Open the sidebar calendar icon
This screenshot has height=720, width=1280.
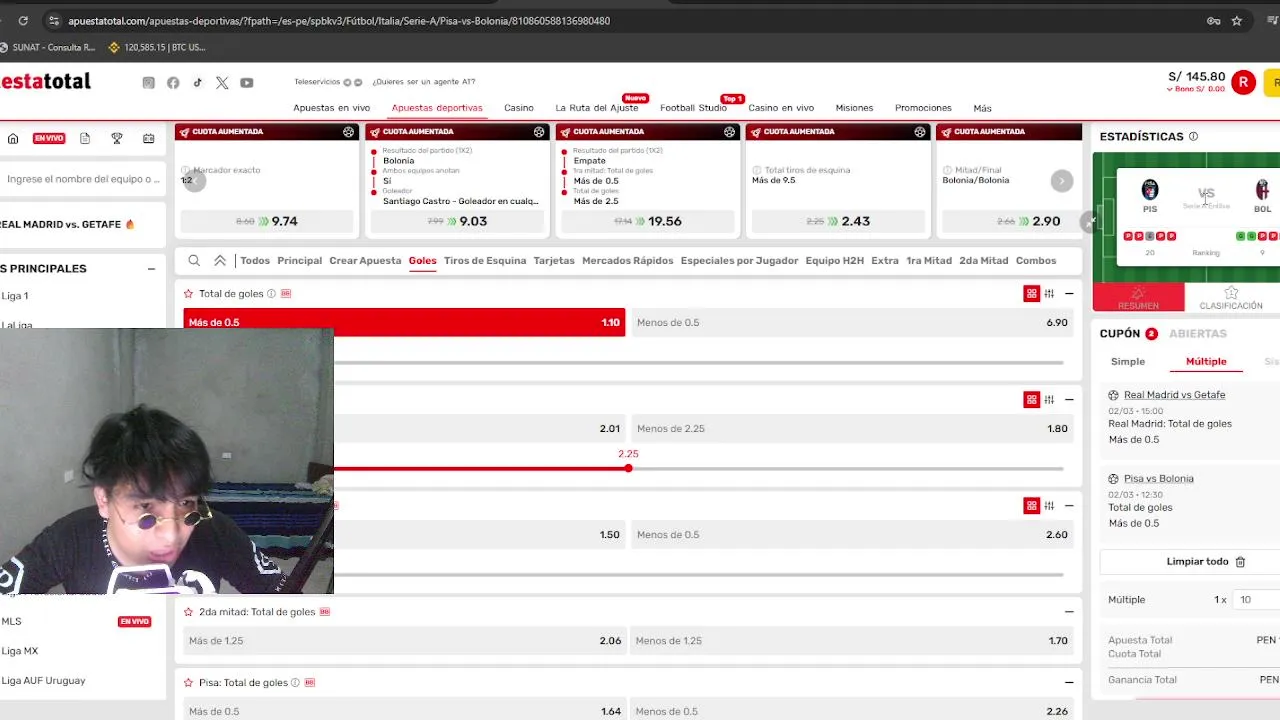pyautogui.click(x=149, y=139)
